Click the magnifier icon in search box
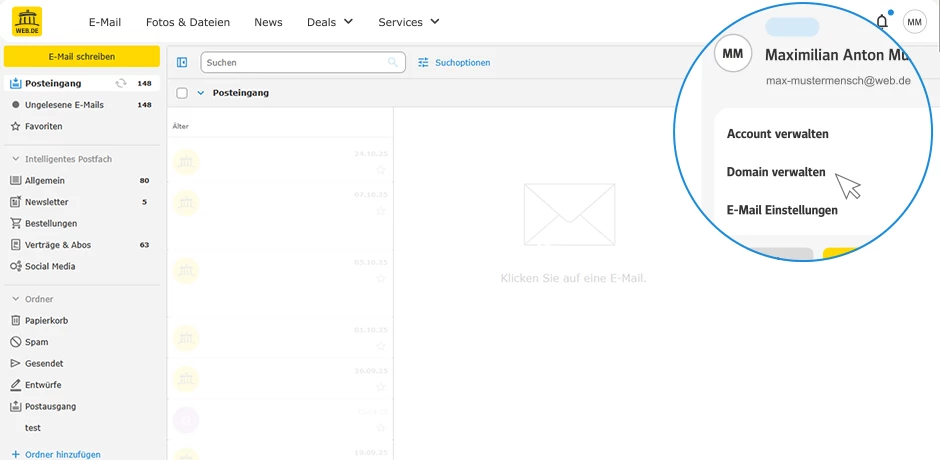 (393, 62)
